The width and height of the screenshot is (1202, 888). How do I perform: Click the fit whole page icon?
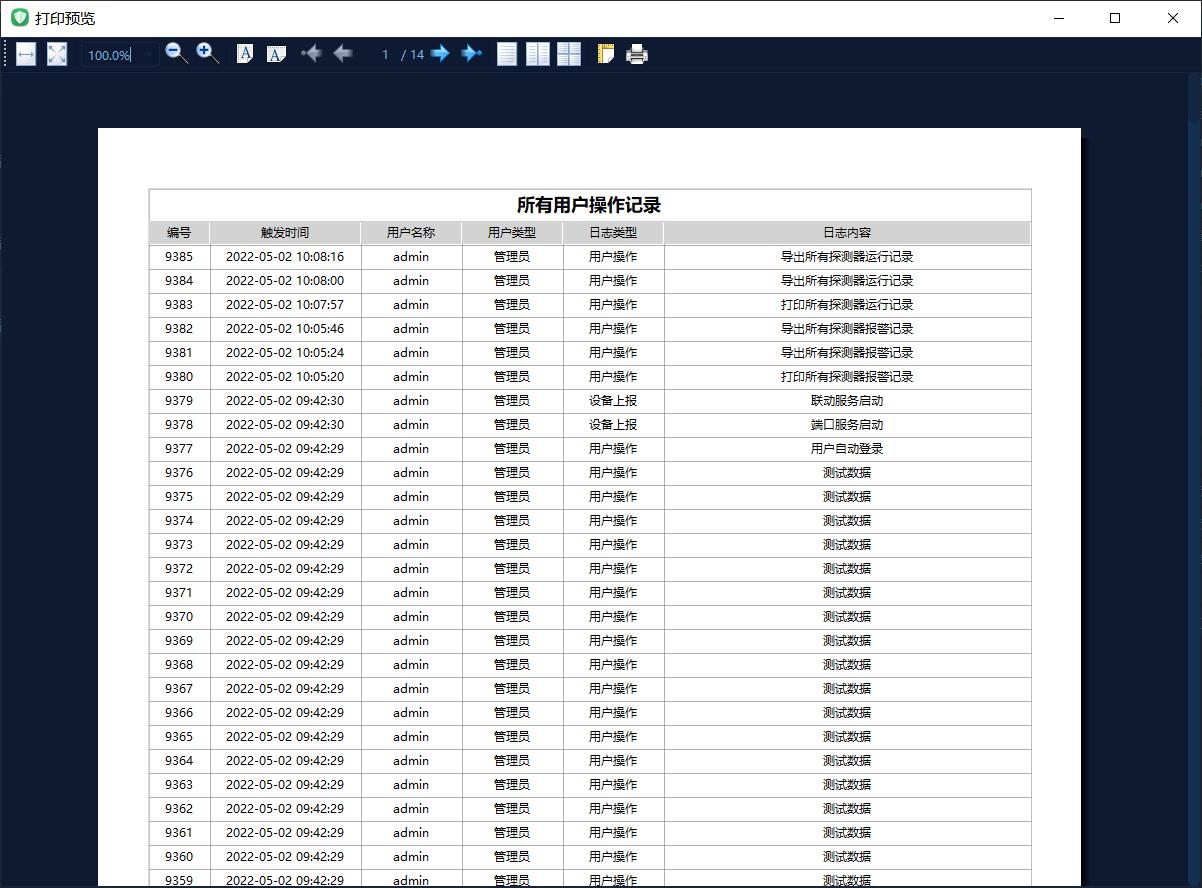(x=57, y=54)
